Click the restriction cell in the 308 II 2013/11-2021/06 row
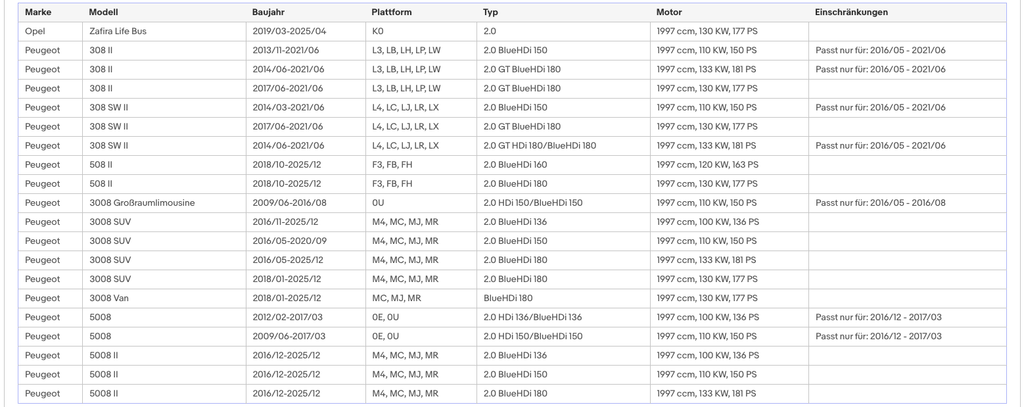 [x=907, y=50]
